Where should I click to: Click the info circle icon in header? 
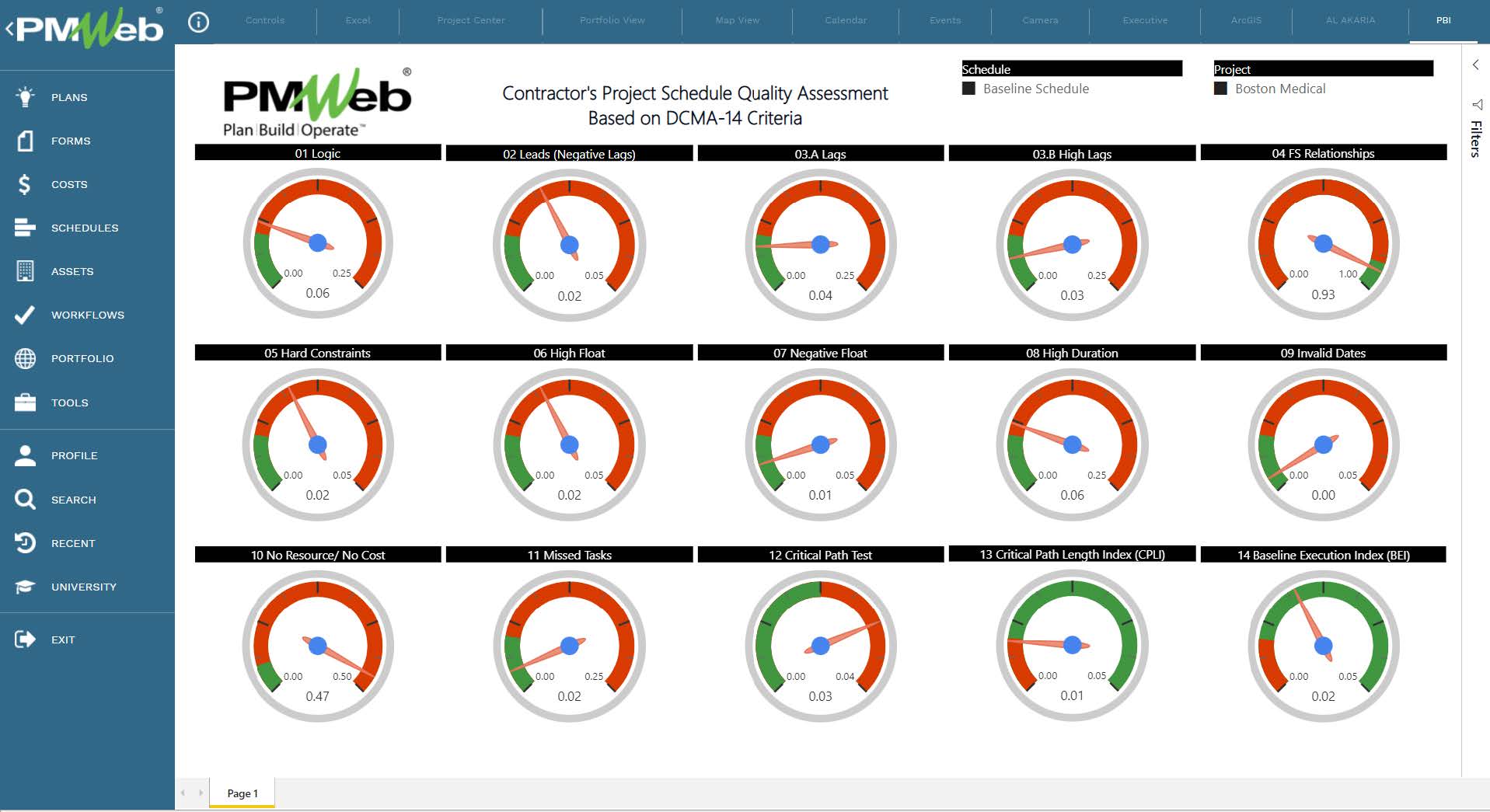(x=199, y=23)
